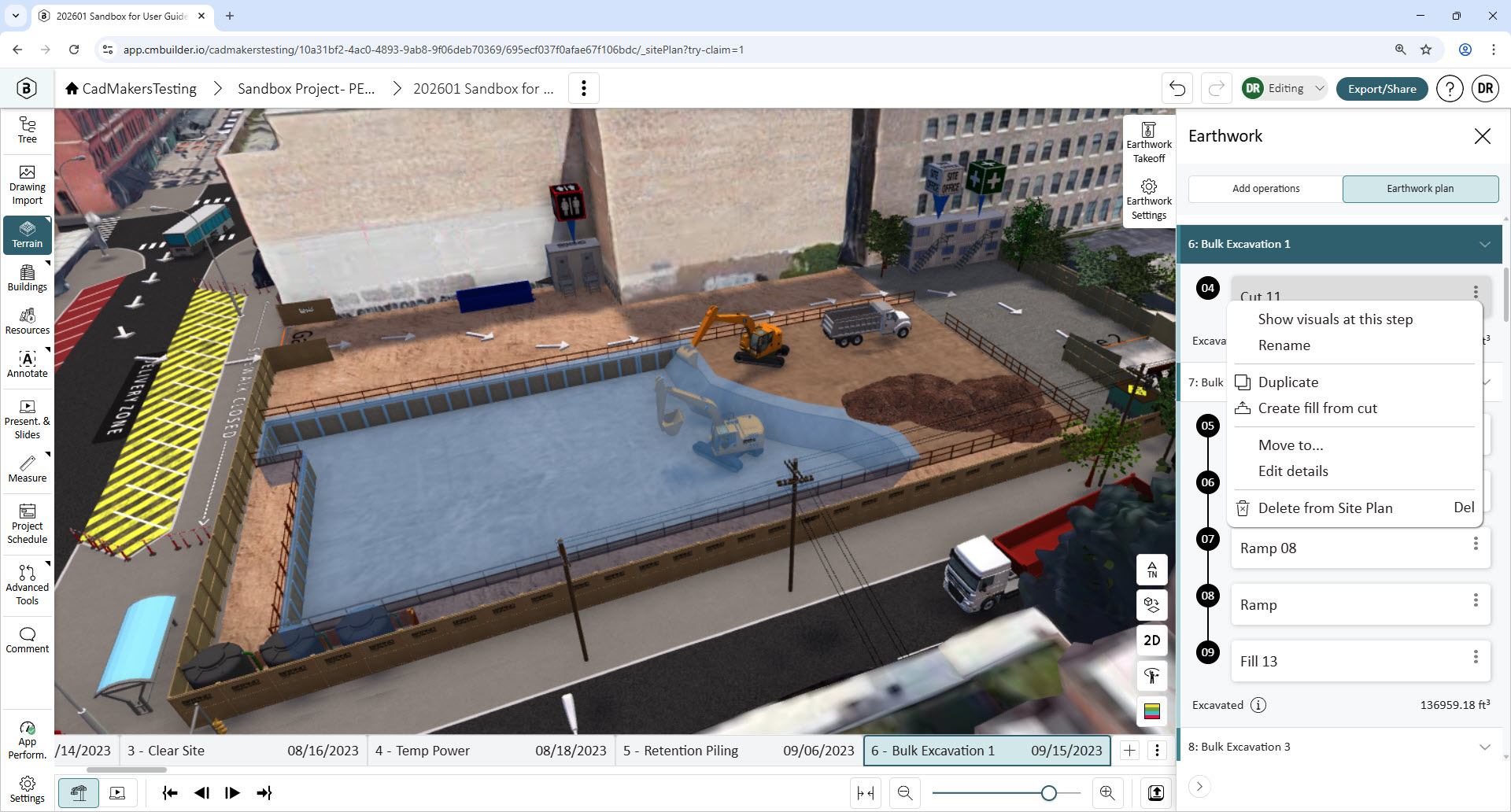
Task: Open the Editing mode dropdown
Action: point(1284,88)
